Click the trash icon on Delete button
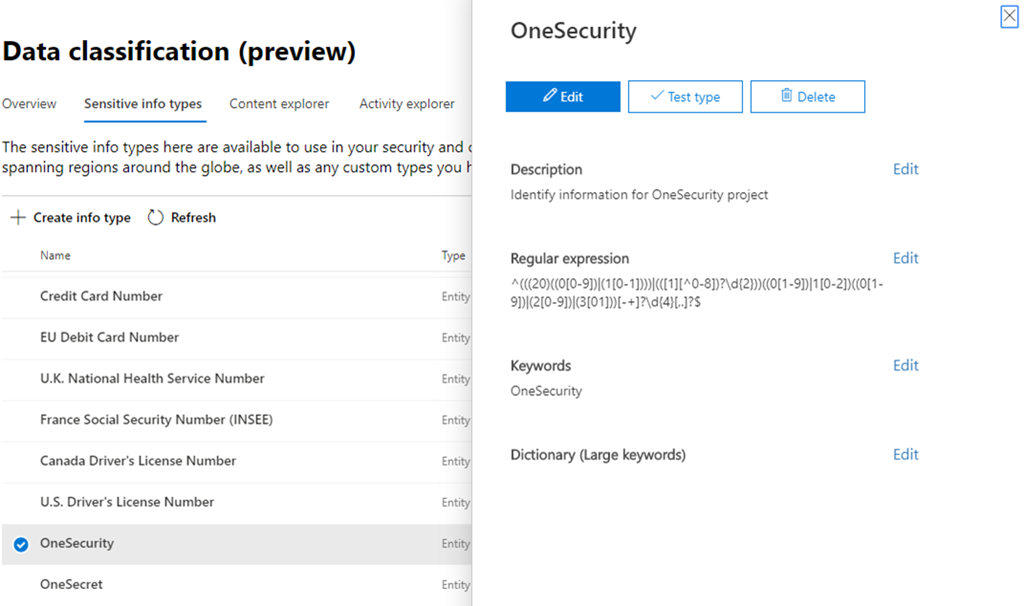Image resolution: width=1024 pixels, height=606 pixels. [x=786, y=96]
